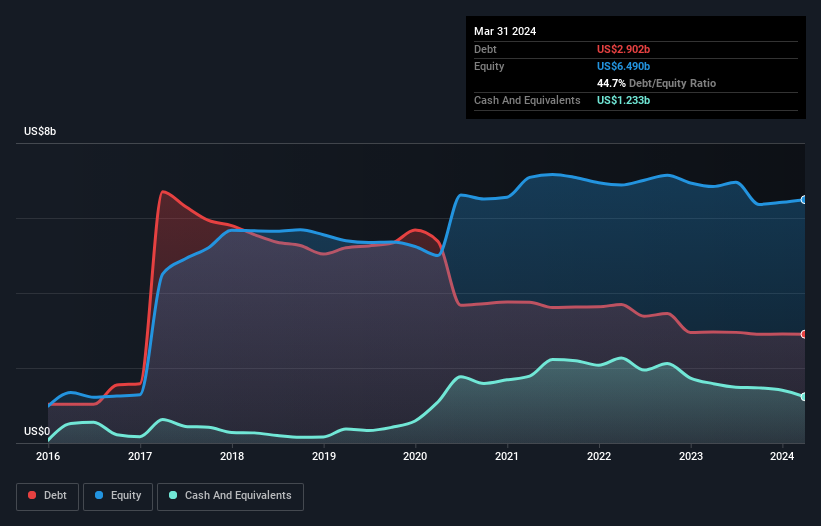This screenshot has height=526, width=821.
Task: Click the US$2.902b debt value
Action: tap(623, 49)
